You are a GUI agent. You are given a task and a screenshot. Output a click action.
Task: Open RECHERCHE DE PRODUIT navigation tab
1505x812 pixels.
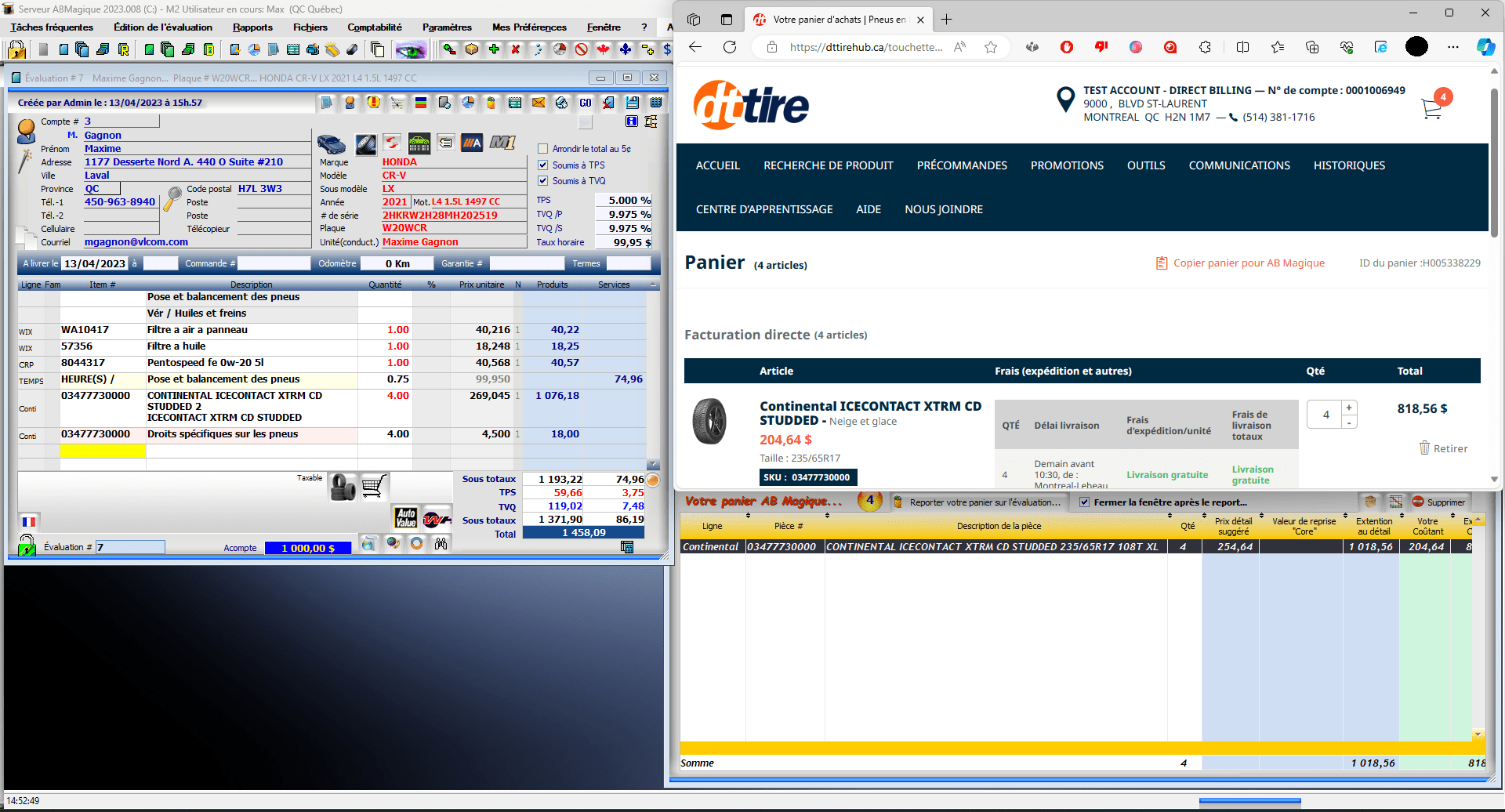(828, 165)
